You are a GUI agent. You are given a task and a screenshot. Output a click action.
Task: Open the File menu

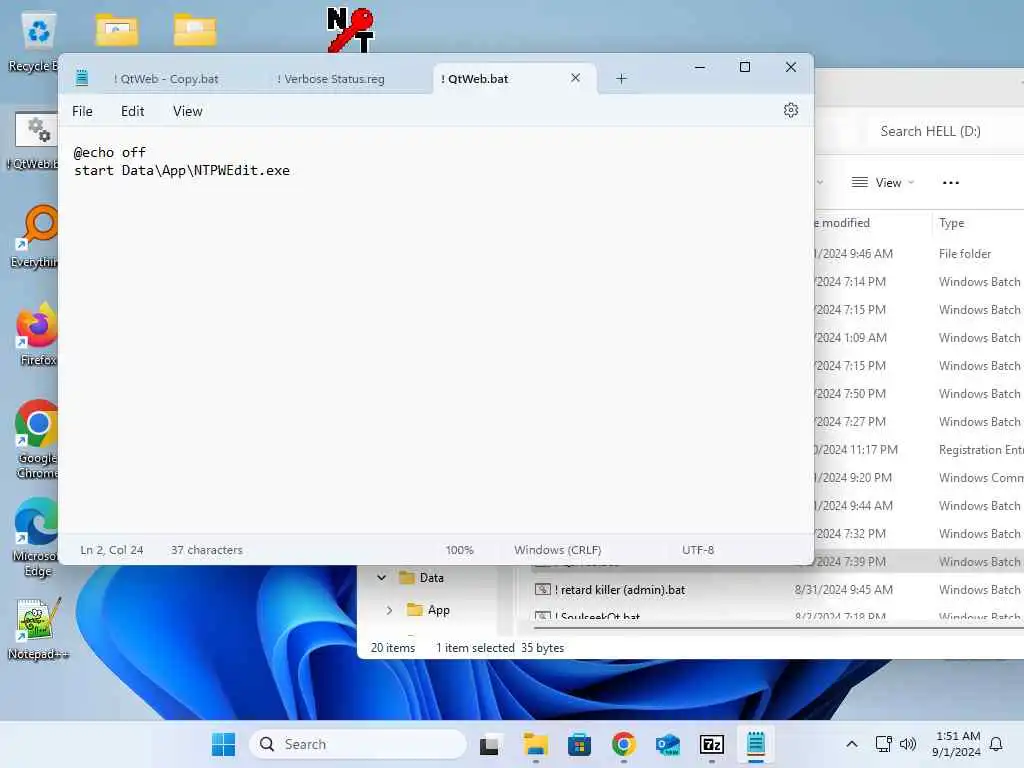point(82,111)
